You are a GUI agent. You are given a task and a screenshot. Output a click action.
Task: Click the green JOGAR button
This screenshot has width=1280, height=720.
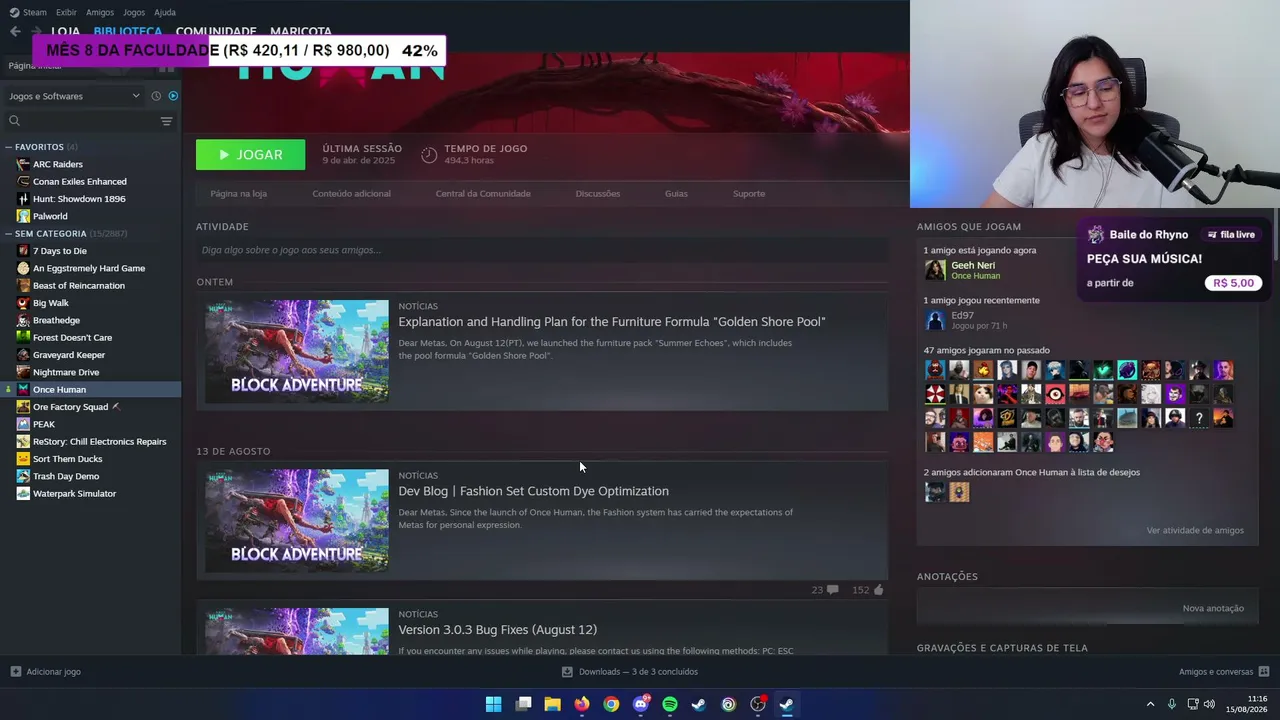(250, 155)
